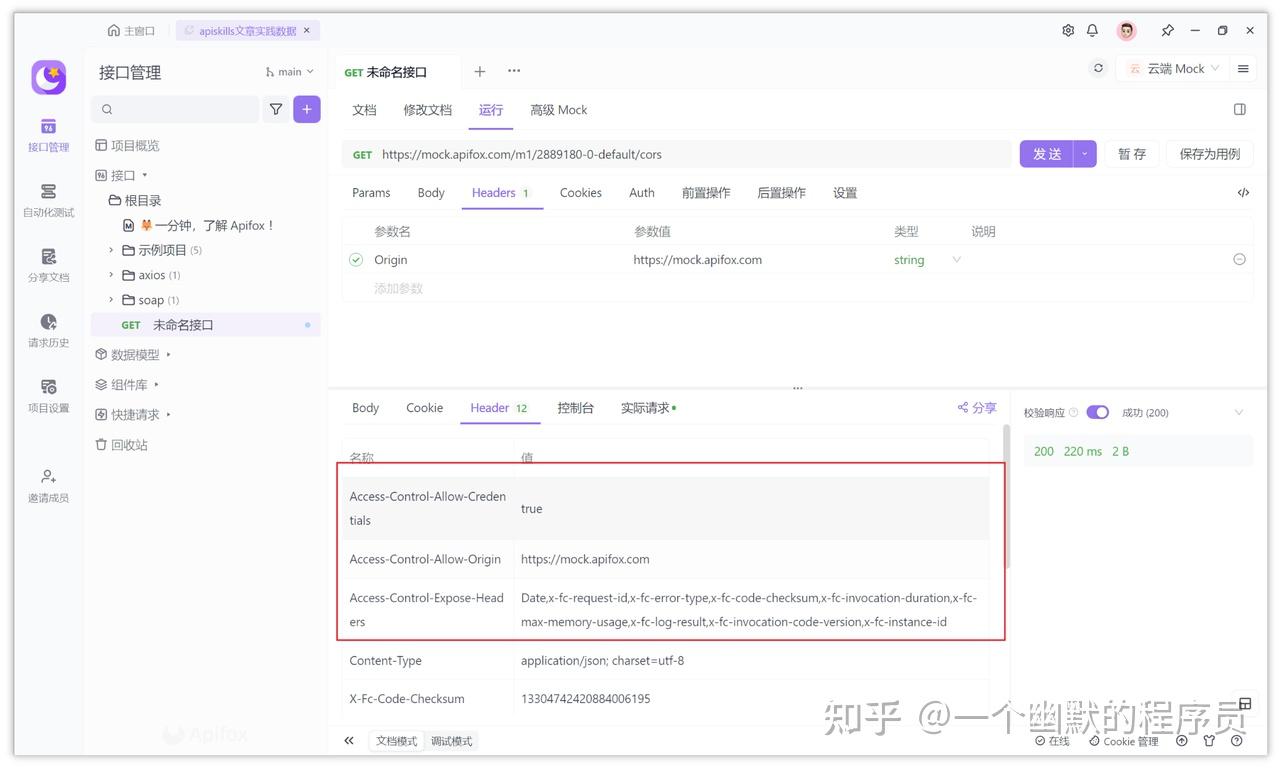Switch to 调试模式 at the bottom
1280x768 pixels.
pos(451,740)
